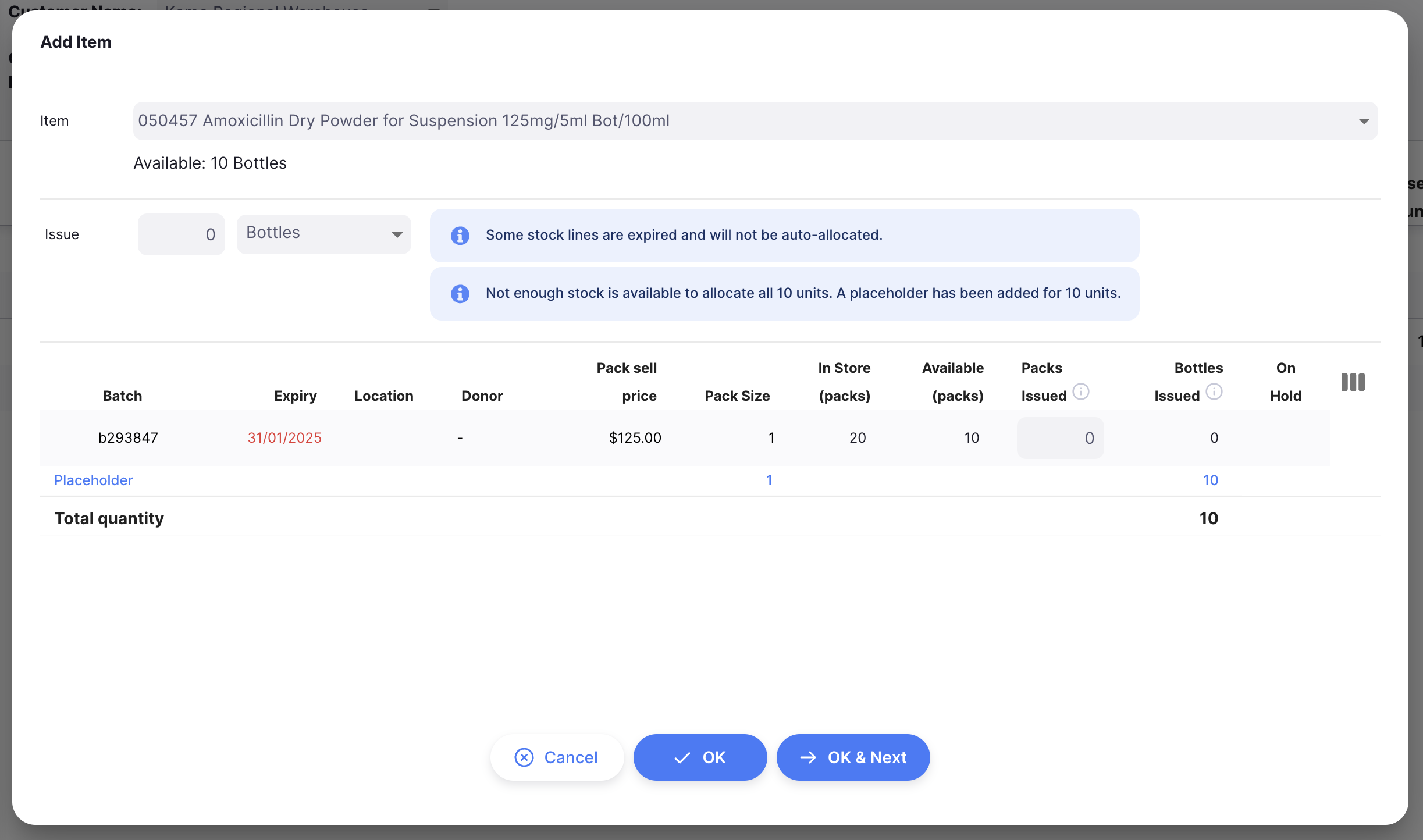The height and width of the screenshot is (840, 1423).
Task: Click the Packs Issued column header
Action: [x=1044, y=382]
